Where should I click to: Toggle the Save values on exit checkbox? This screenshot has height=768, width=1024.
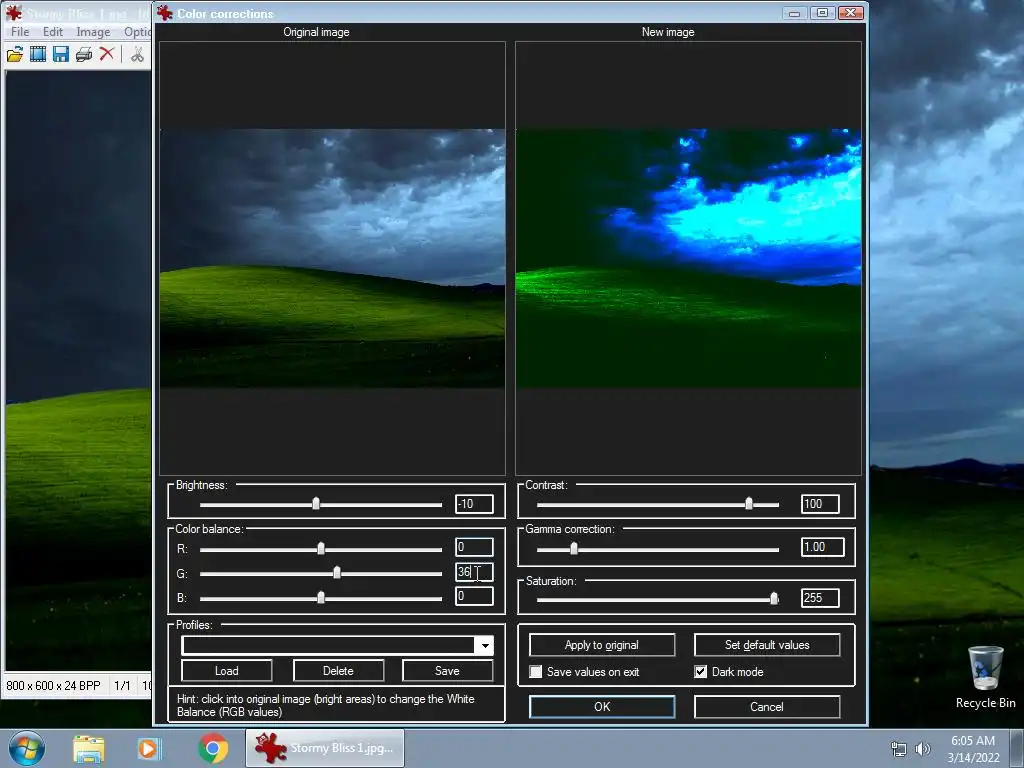(536, 671)
